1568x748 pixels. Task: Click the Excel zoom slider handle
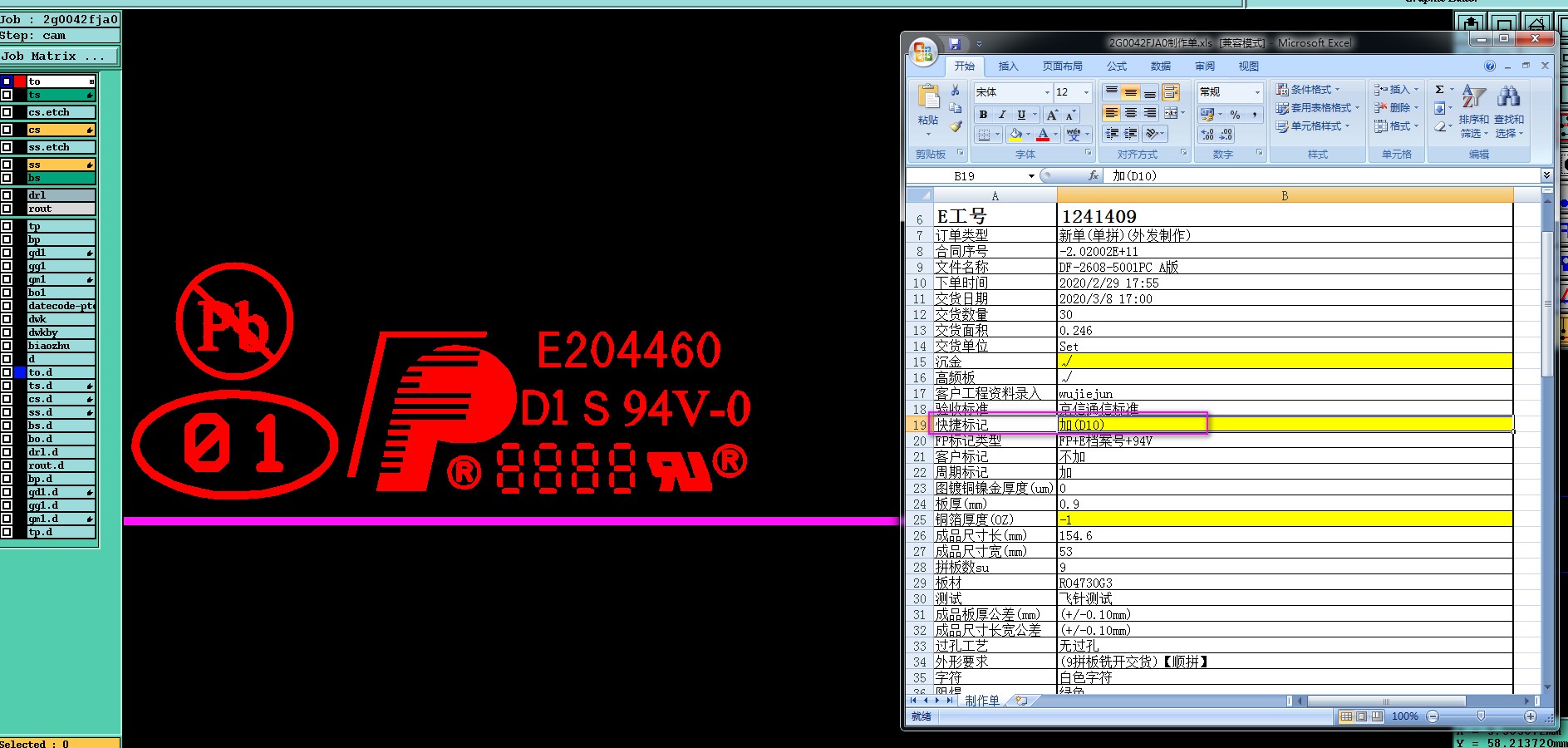click(1481, 716)
